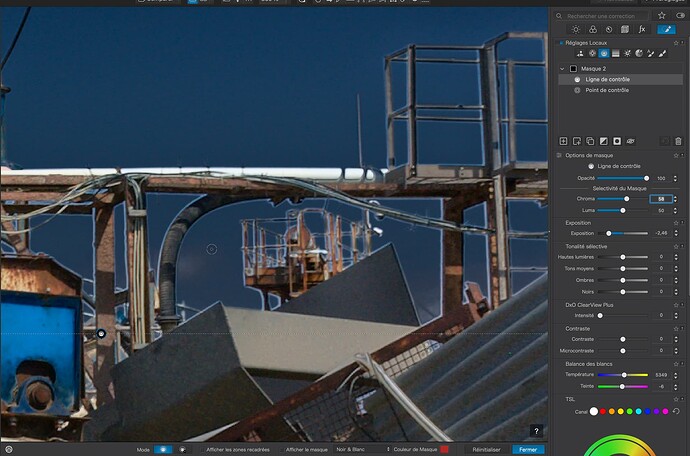Screen dimensions: 690x456
Task: Show favorite corrections with star icon
Action: [661, 15]
